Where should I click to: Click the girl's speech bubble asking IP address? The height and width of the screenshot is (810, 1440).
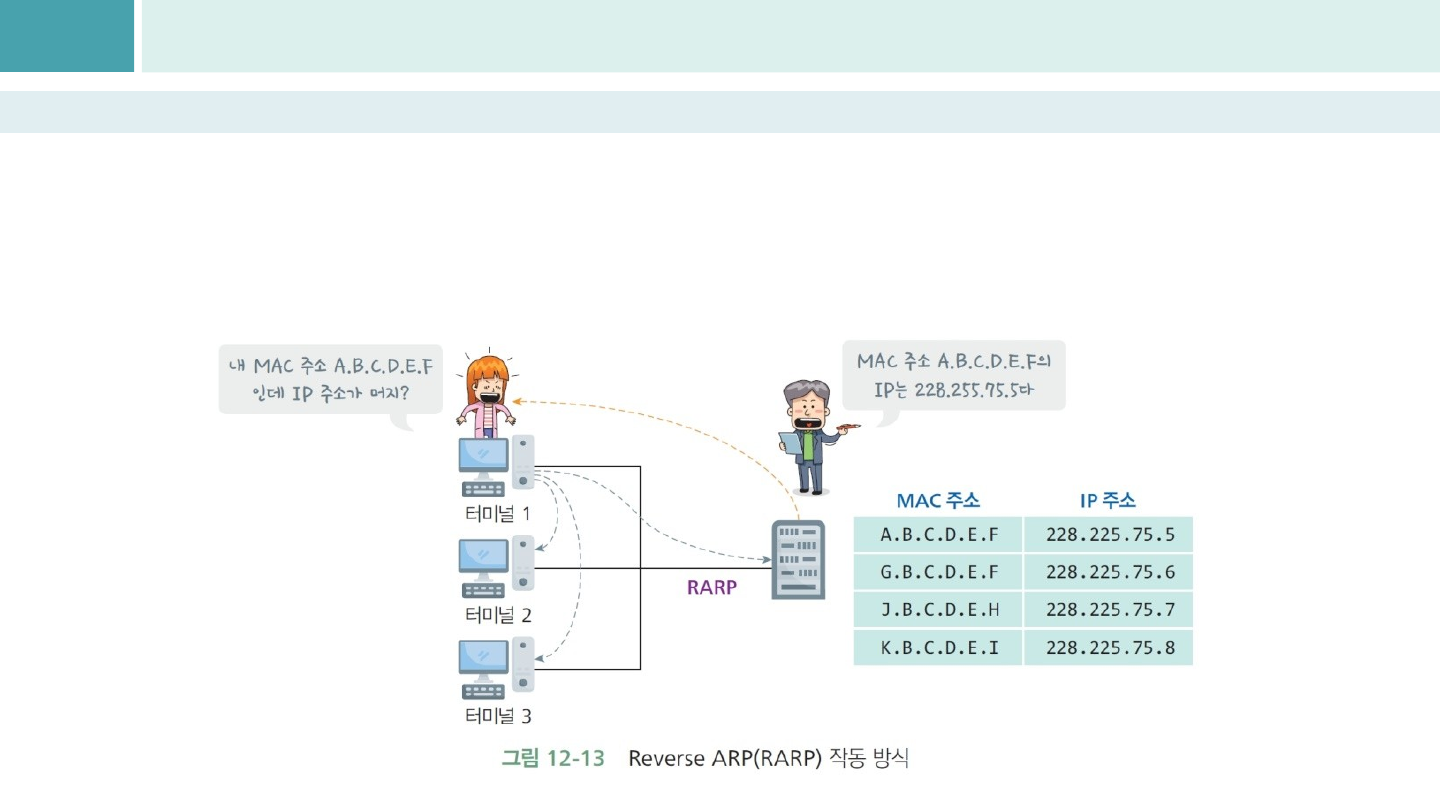(331, 379)
